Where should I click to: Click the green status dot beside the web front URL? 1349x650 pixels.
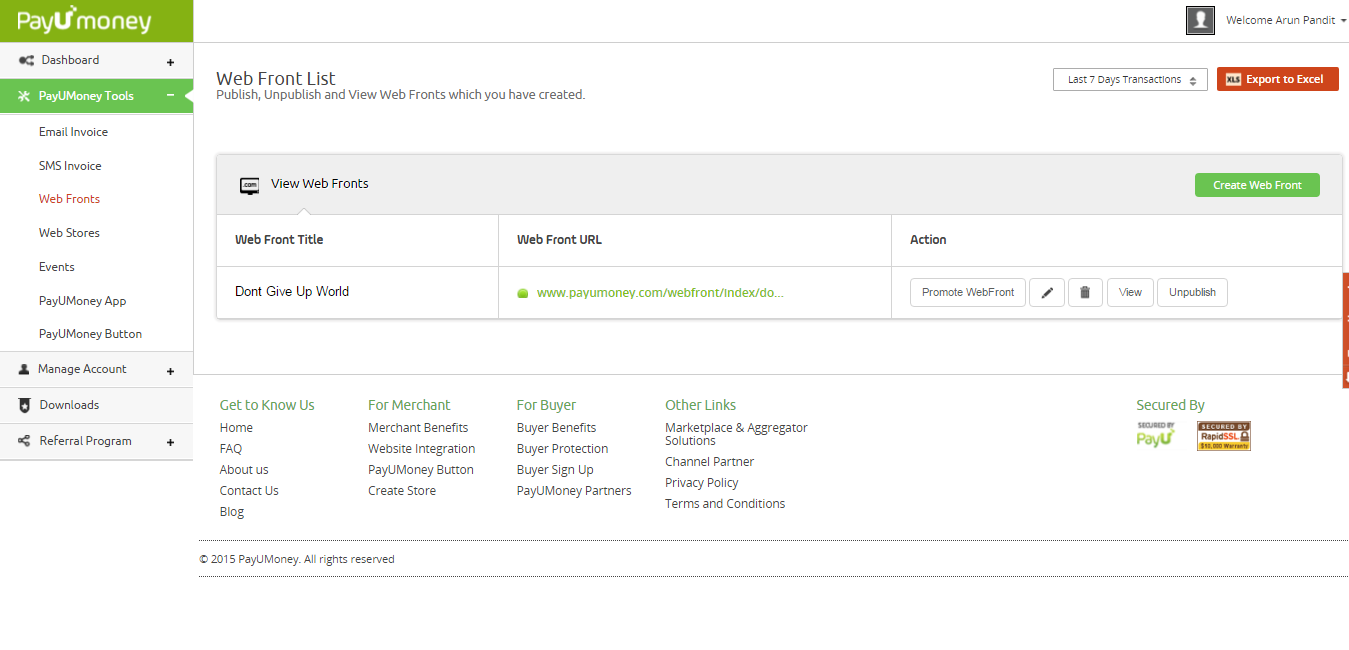(522, 293)
